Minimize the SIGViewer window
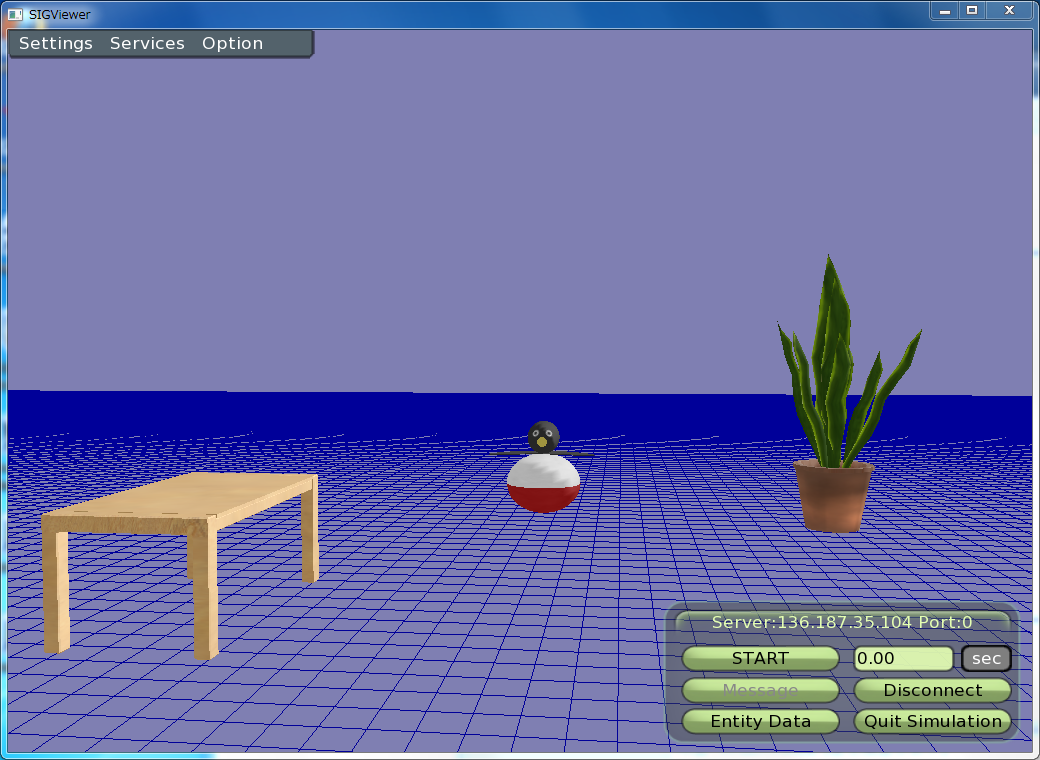The height and width of the screenshot is (760, 1040). pyautogui.click(x=945, y=10)
